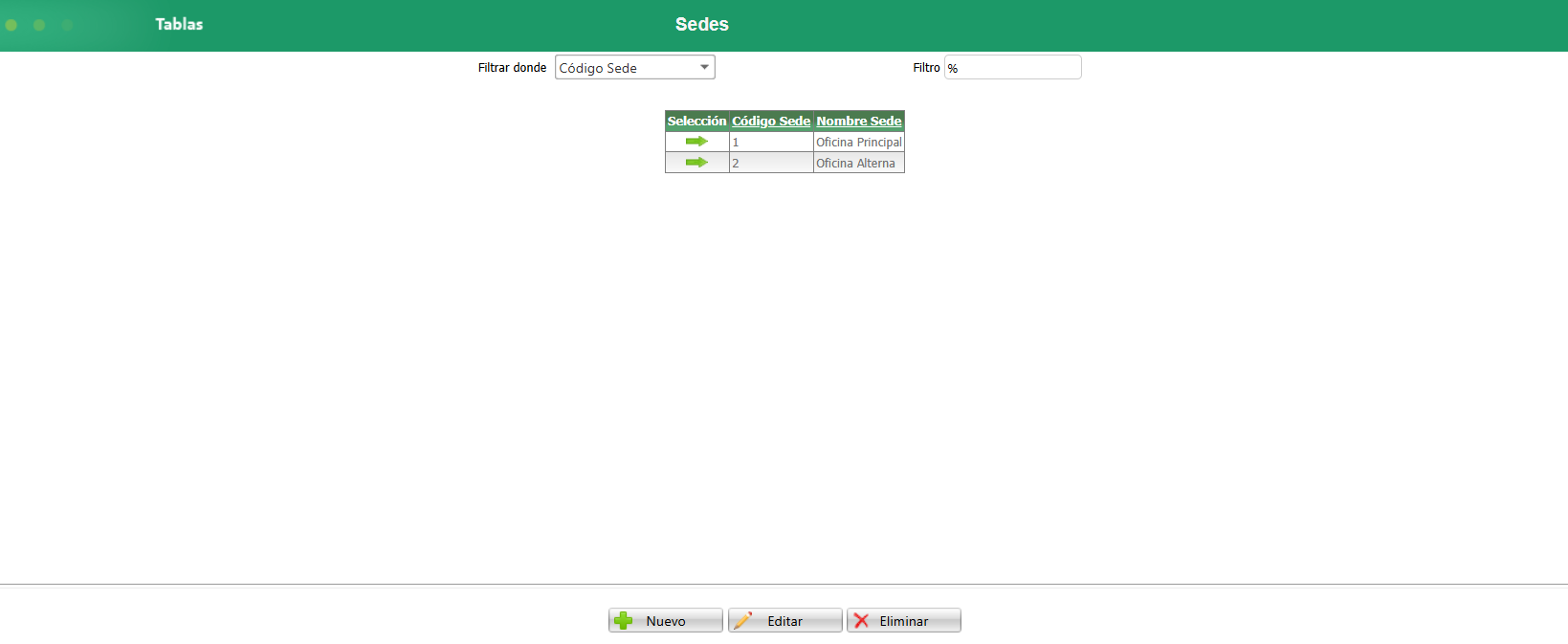Click the Selección column header
The image size is (1568, 644).
(x=696, y=121)
